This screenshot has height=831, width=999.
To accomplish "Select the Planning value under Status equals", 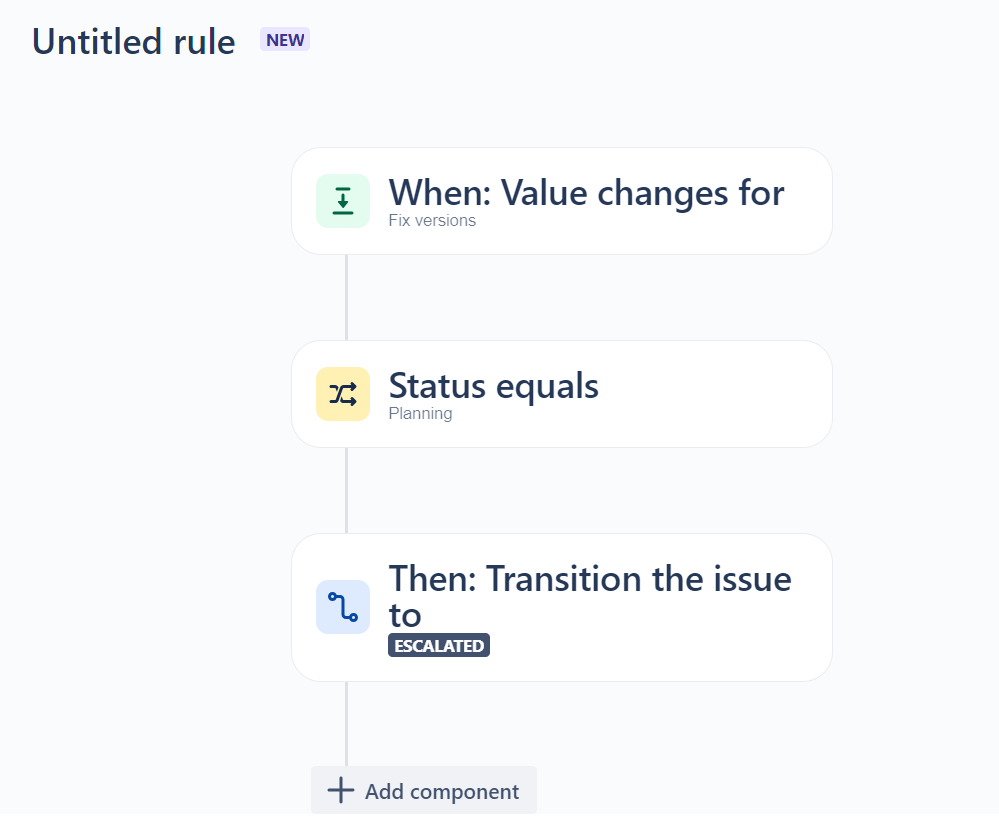I will (x=420, y=413).
